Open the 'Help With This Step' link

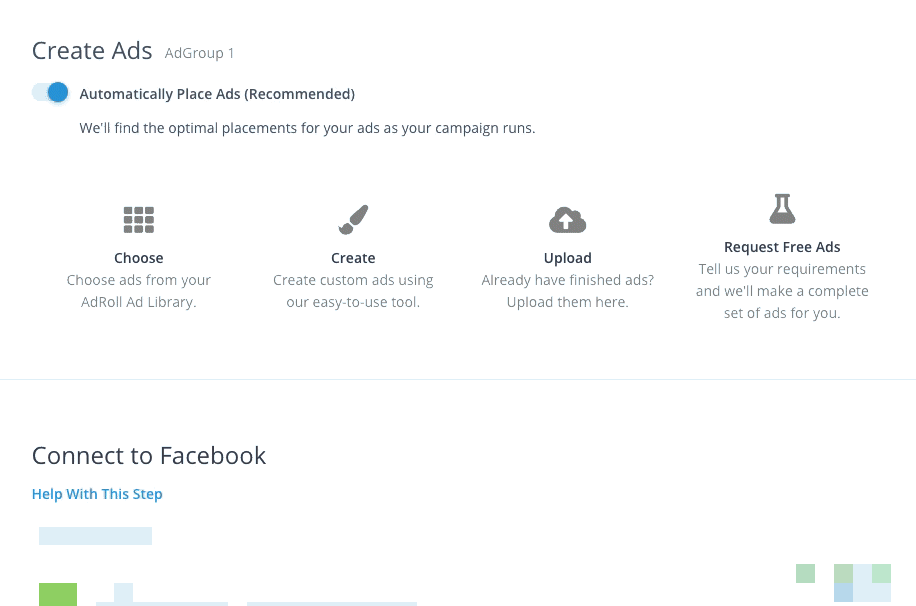click(97, 494)
